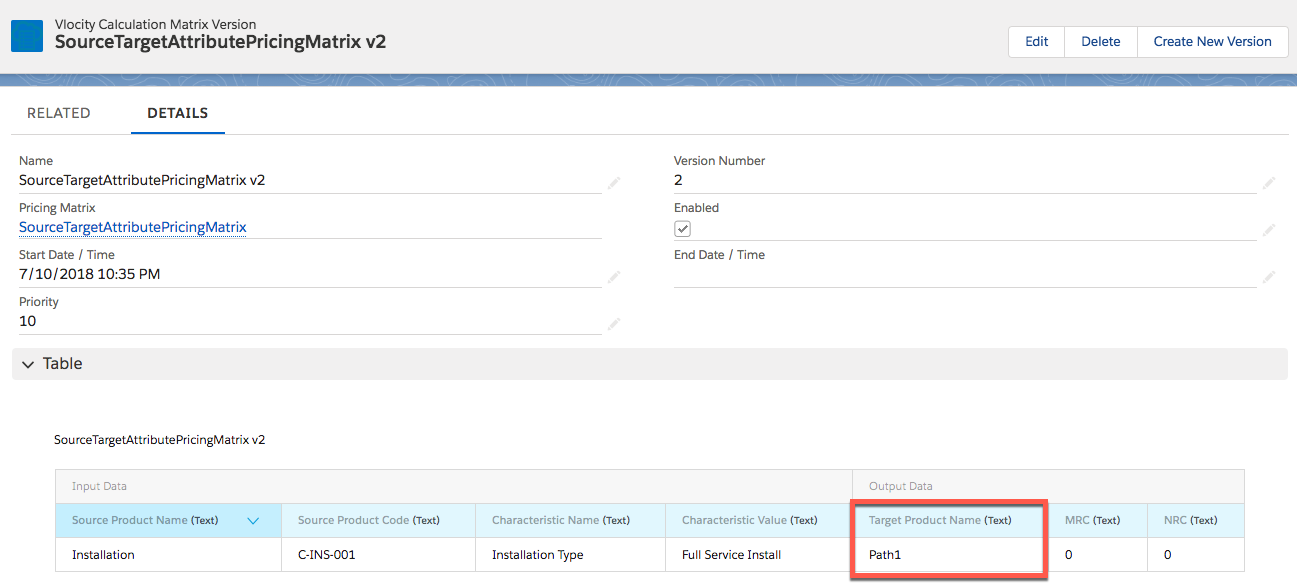
Task: Select the Path1 cell
Action: (950, 554)
